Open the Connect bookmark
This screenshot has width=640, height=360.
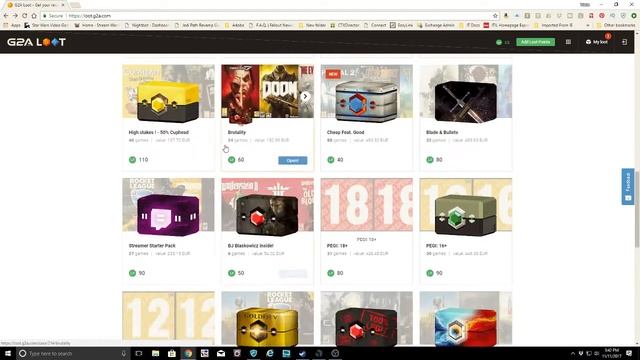click(375, 25)
